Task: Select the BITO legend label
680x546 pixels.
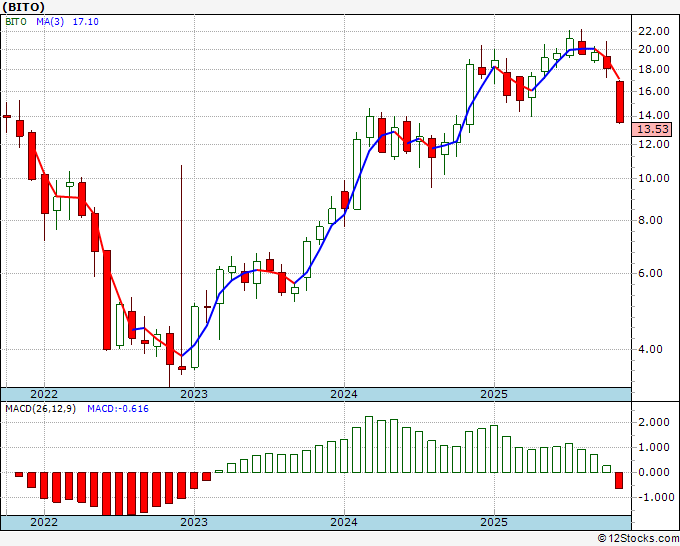Action: 16,22
